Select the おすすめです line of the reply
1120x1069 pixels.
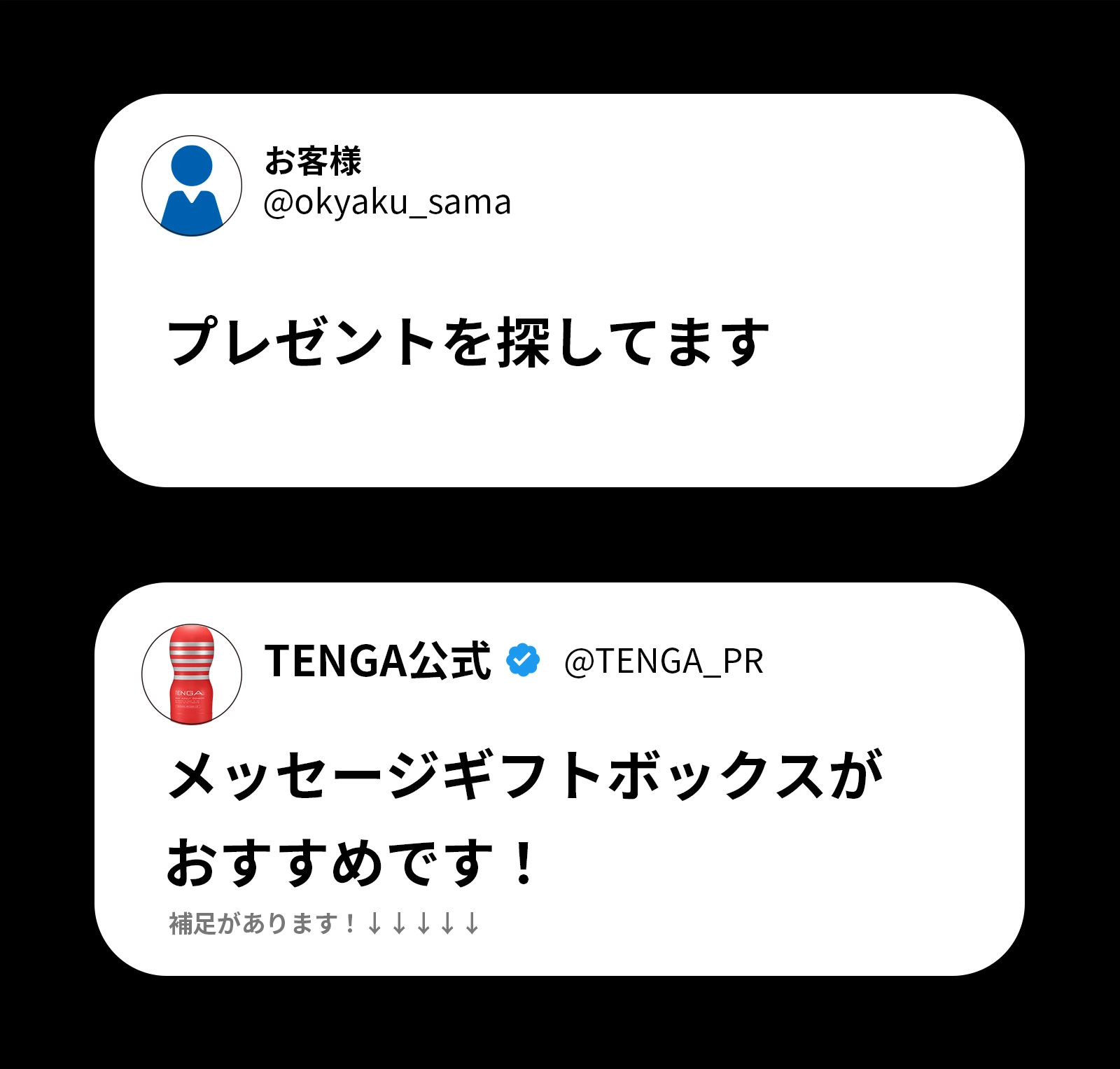pos(351,862)
